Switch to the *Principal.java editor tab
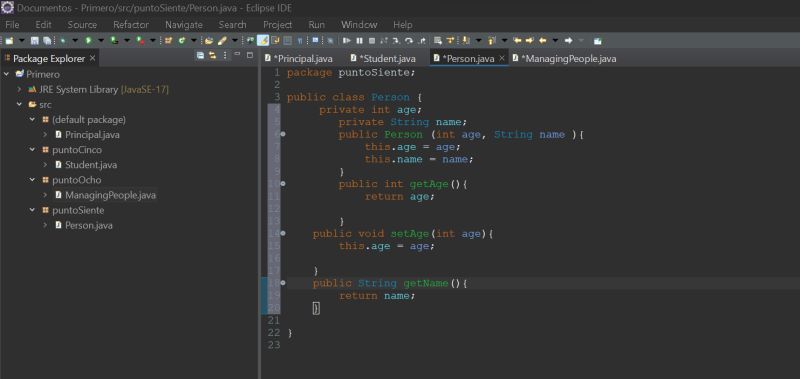 point(299,59)
